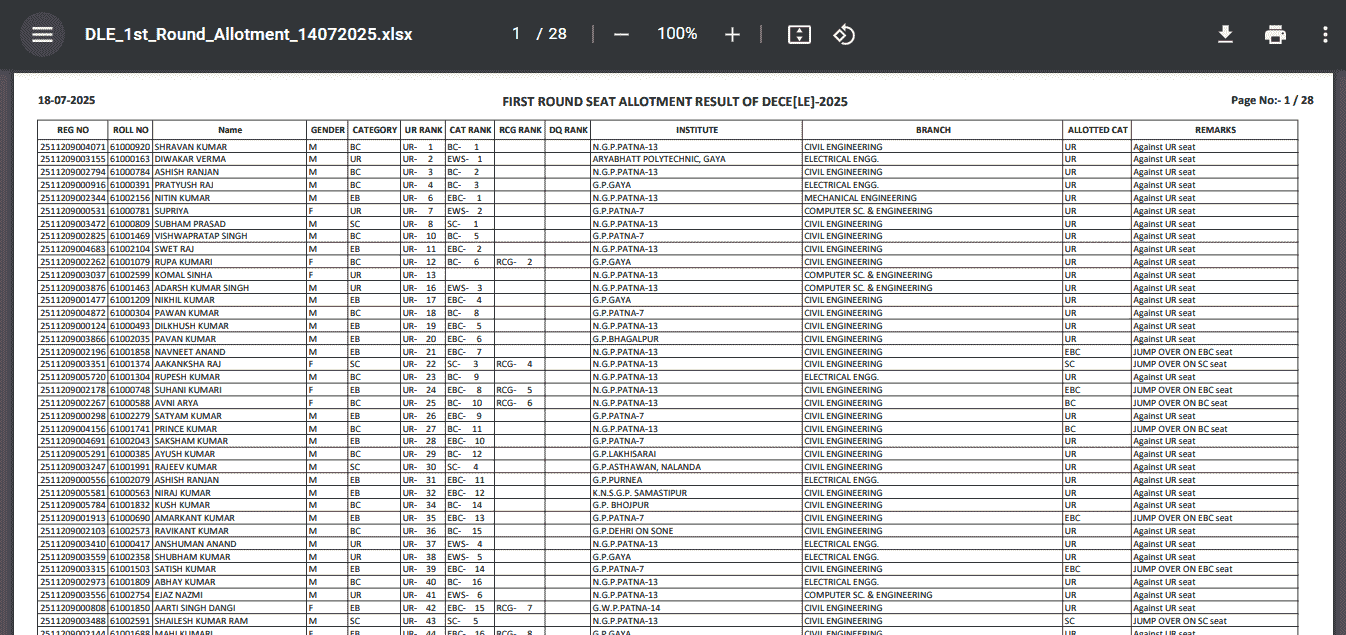Click the REMARKS column header
This screenshot has height=635, width=1346.
point(1214,130)
